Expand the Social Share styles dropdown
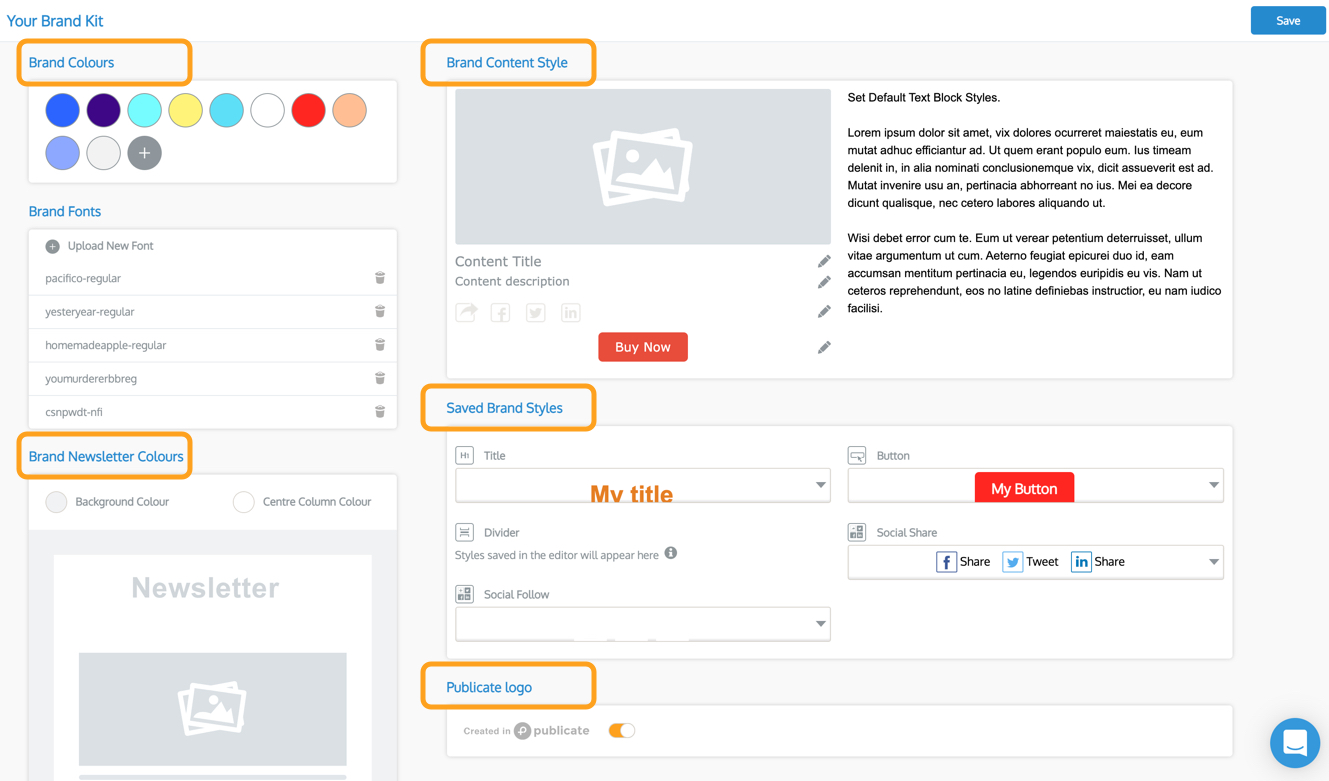 click(1213, 561)
